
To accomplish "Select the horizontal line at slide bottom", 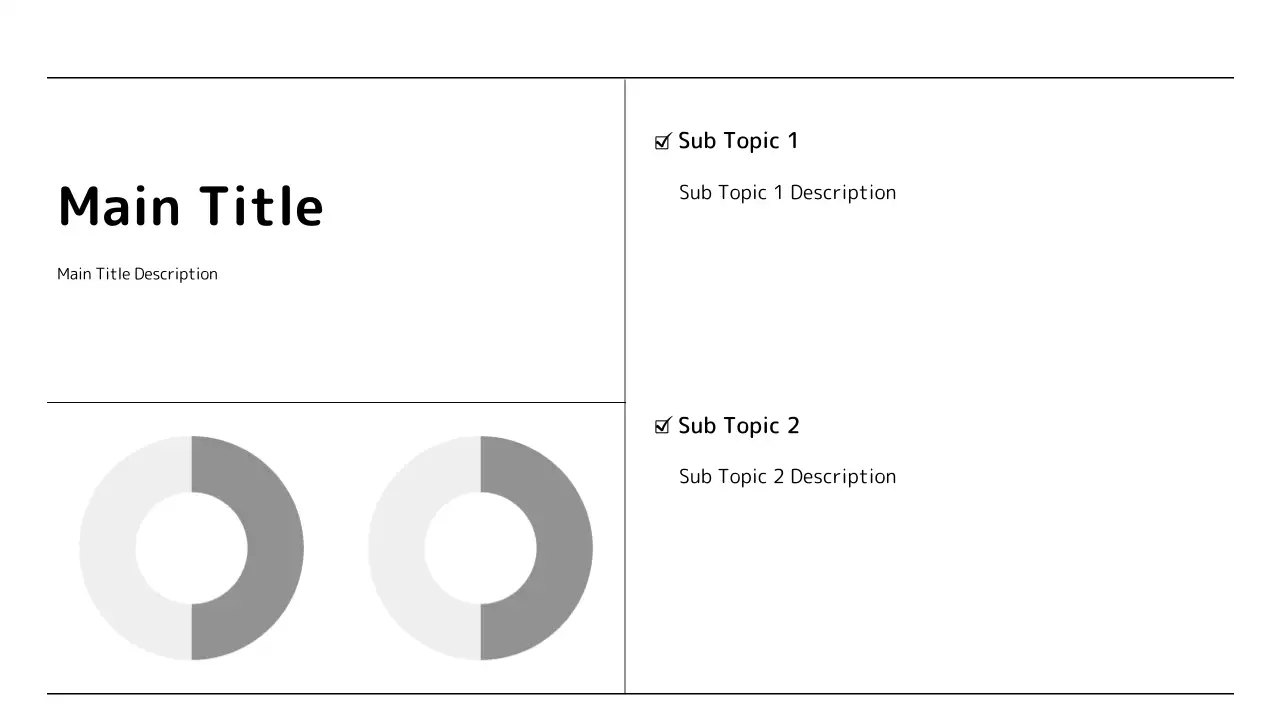I will click(640, 693).
